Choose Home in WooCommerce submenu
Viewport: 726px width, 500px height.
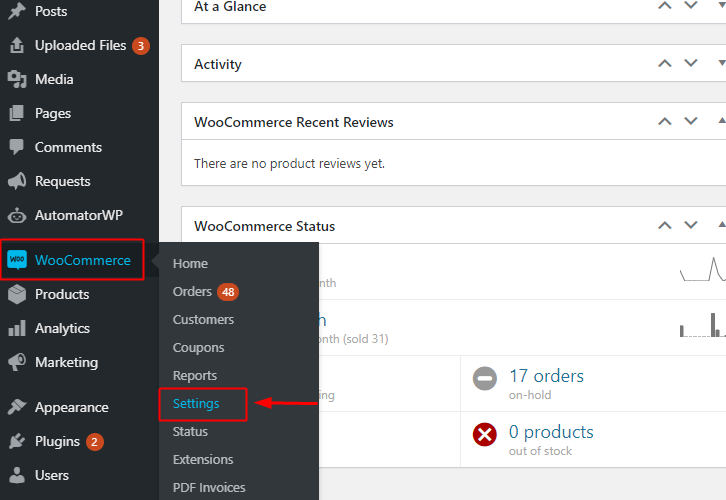(x=190, y=263)
